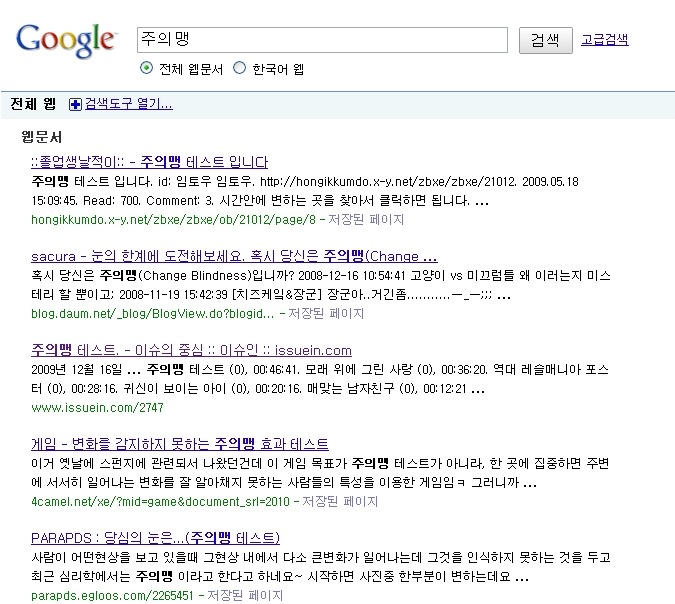Viewport: 675px width, 604px height.
Task: Open the sacura 눈의 한계 result title
Action: tap(234, 256)
